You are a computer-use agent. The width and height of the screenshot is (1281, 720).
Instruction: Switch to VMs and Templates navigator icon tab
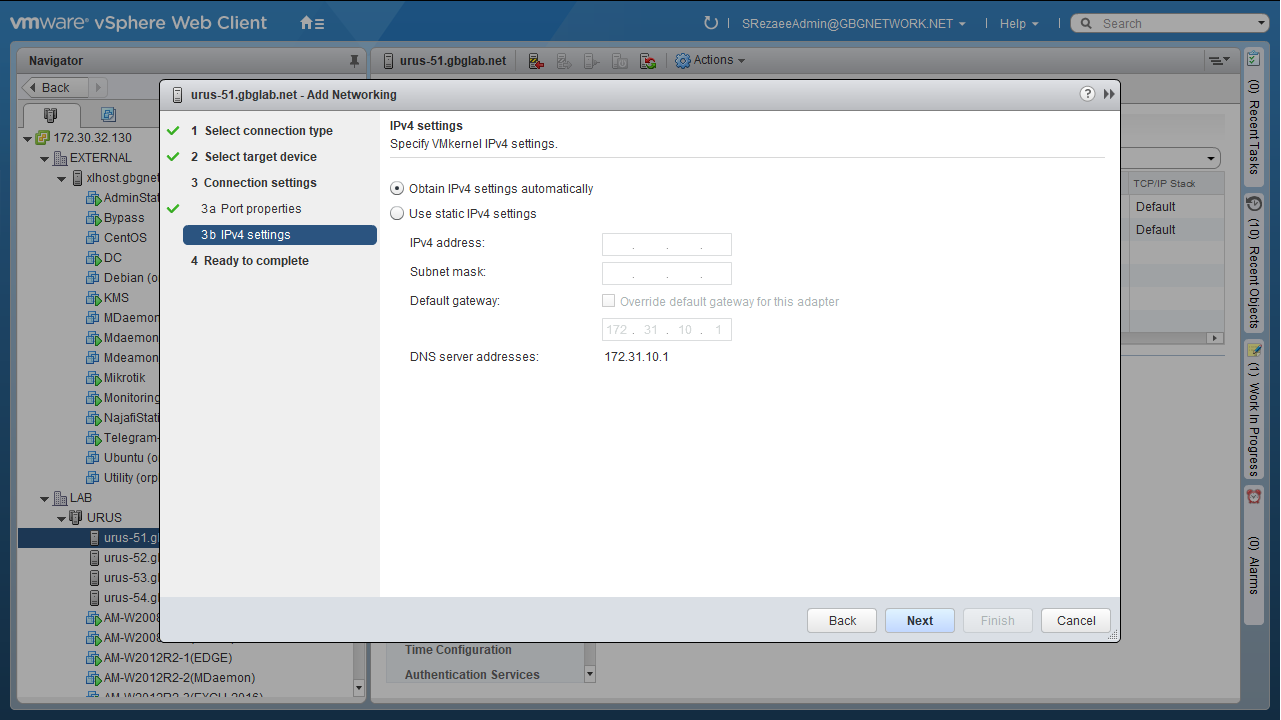tap(108, 115)
